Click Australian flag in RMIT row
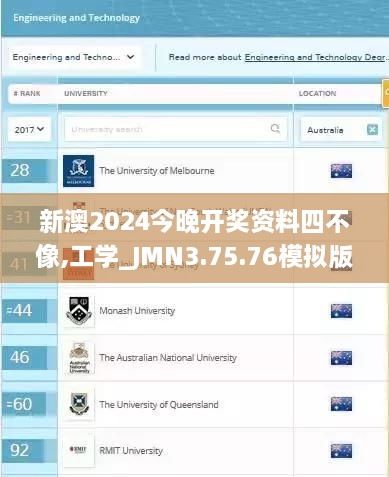This screenshot has width=389, height=477. click(x=341, y=451)
